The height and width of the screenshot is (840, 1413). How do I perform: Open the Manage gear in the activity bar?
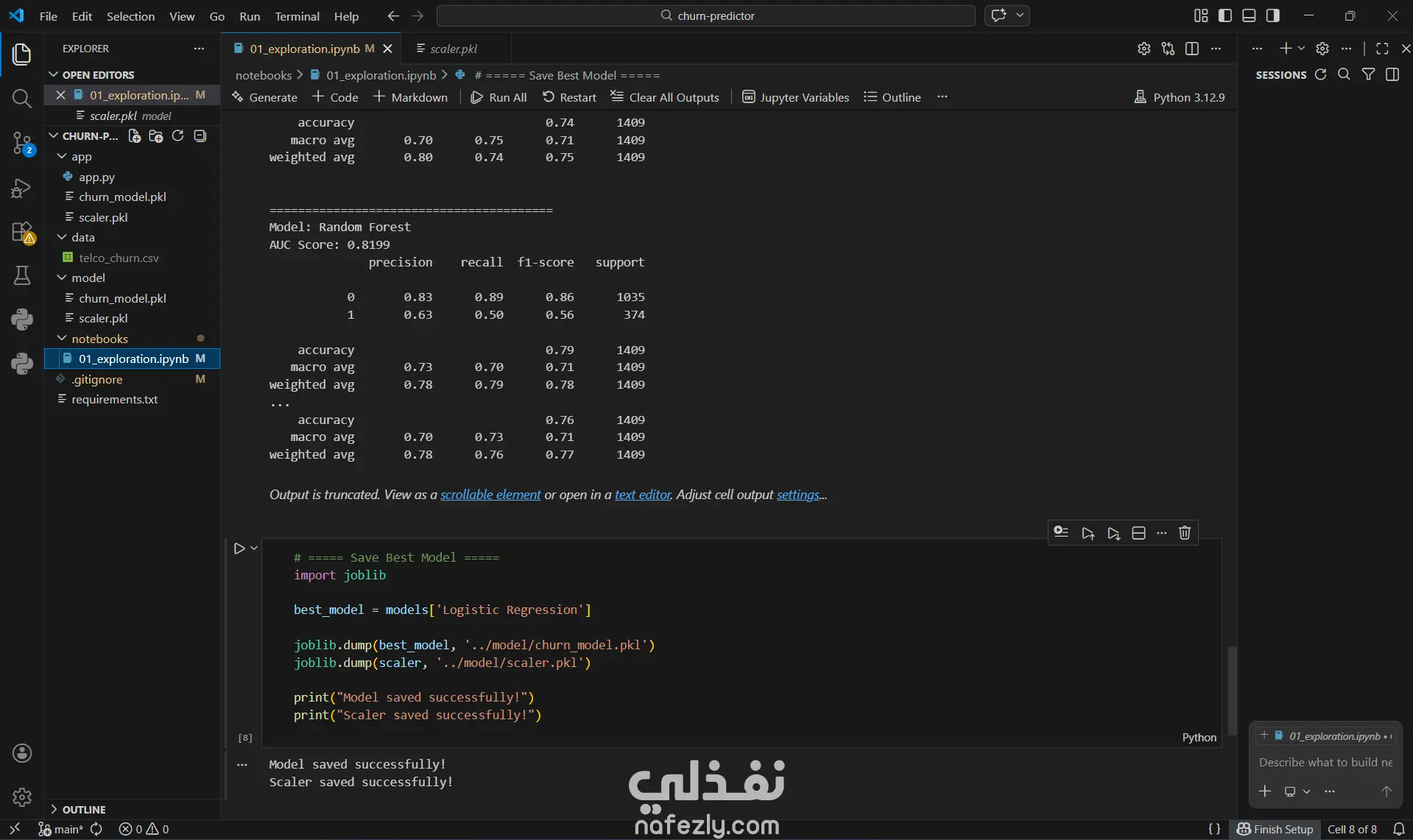[x=22, y=797]
